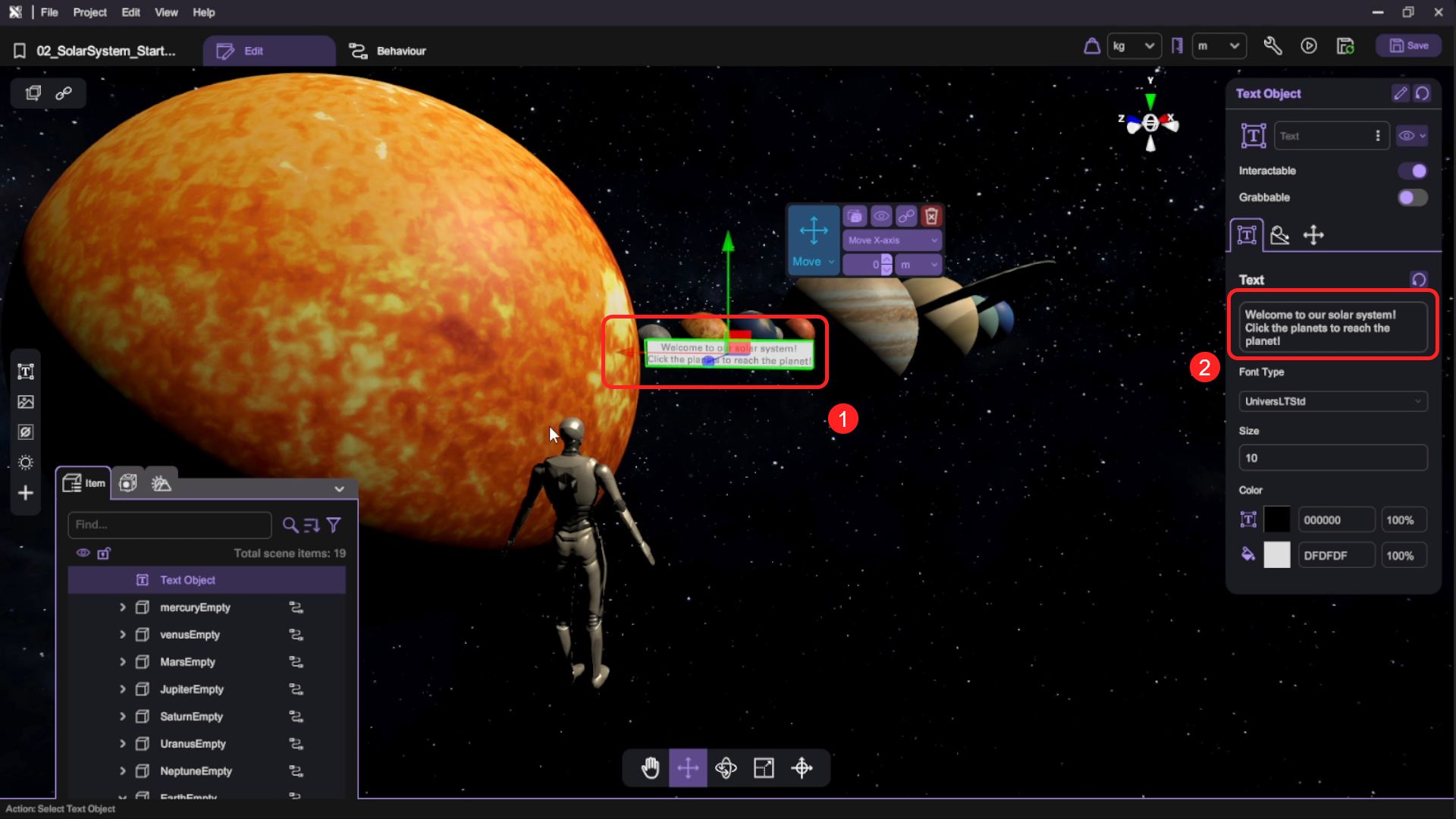Select the pan hand tool
This screenshot has height=819, width=1456.
pos(650,768)
